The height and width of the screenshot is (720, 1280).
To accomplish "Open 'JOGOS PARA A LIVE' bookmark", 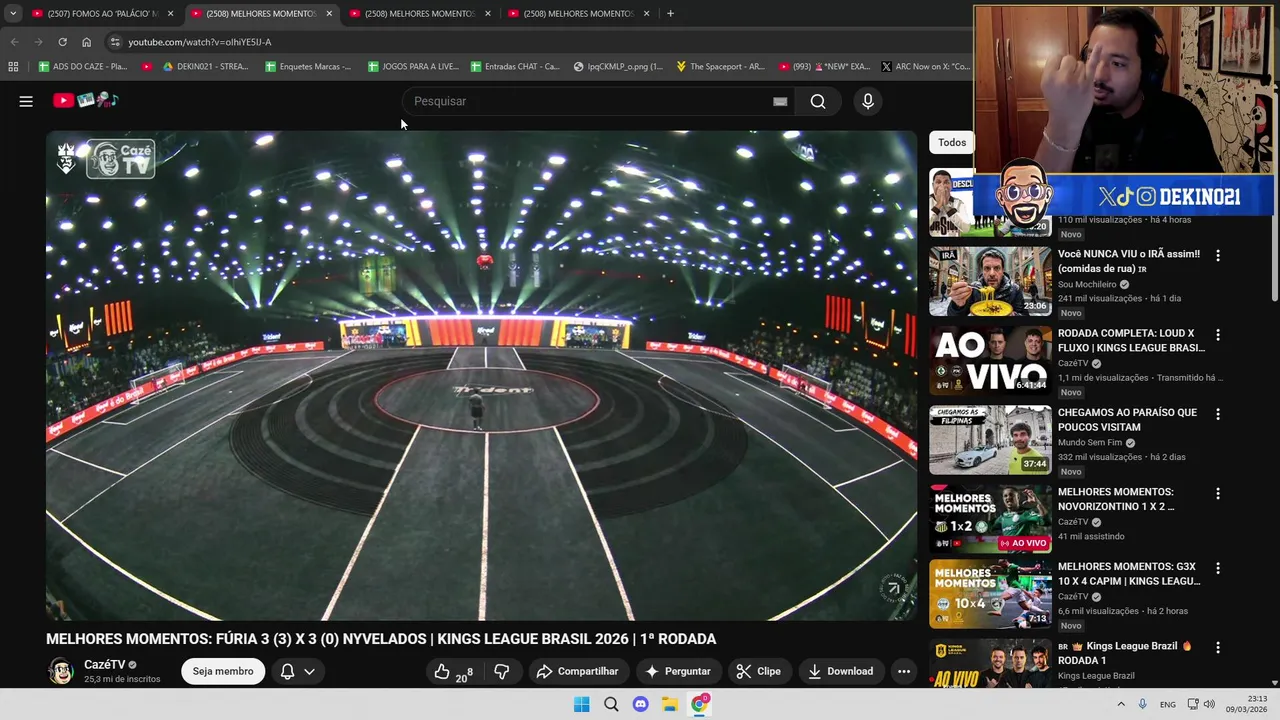I will click(x=413, y=67).
